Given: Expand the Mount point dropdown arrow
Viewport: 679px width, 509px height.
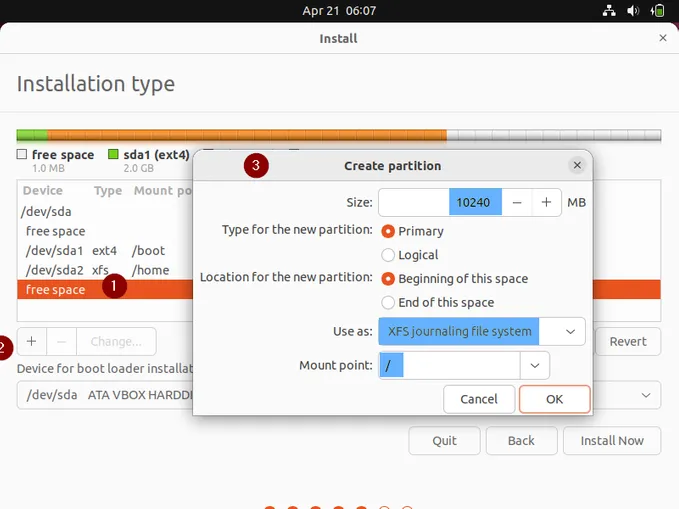Looking at the screenshot, I should [x=535, y=366].
